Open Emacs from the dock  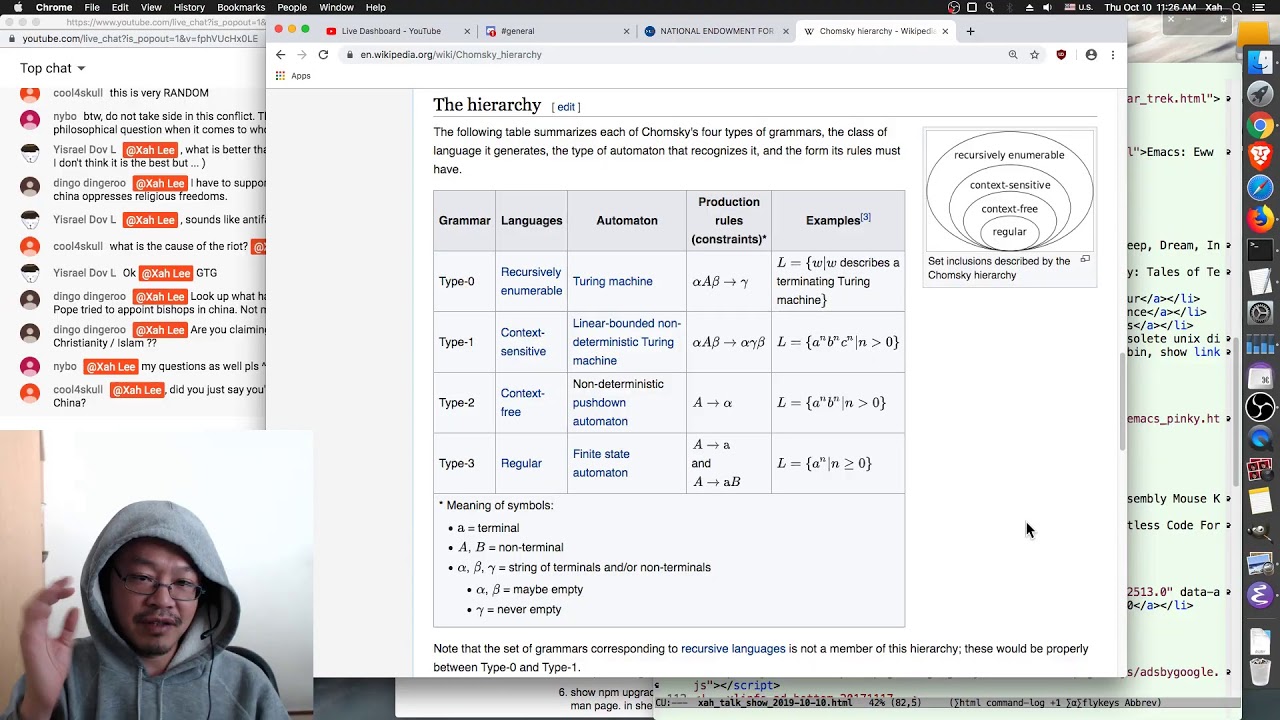click(1260, 596)
